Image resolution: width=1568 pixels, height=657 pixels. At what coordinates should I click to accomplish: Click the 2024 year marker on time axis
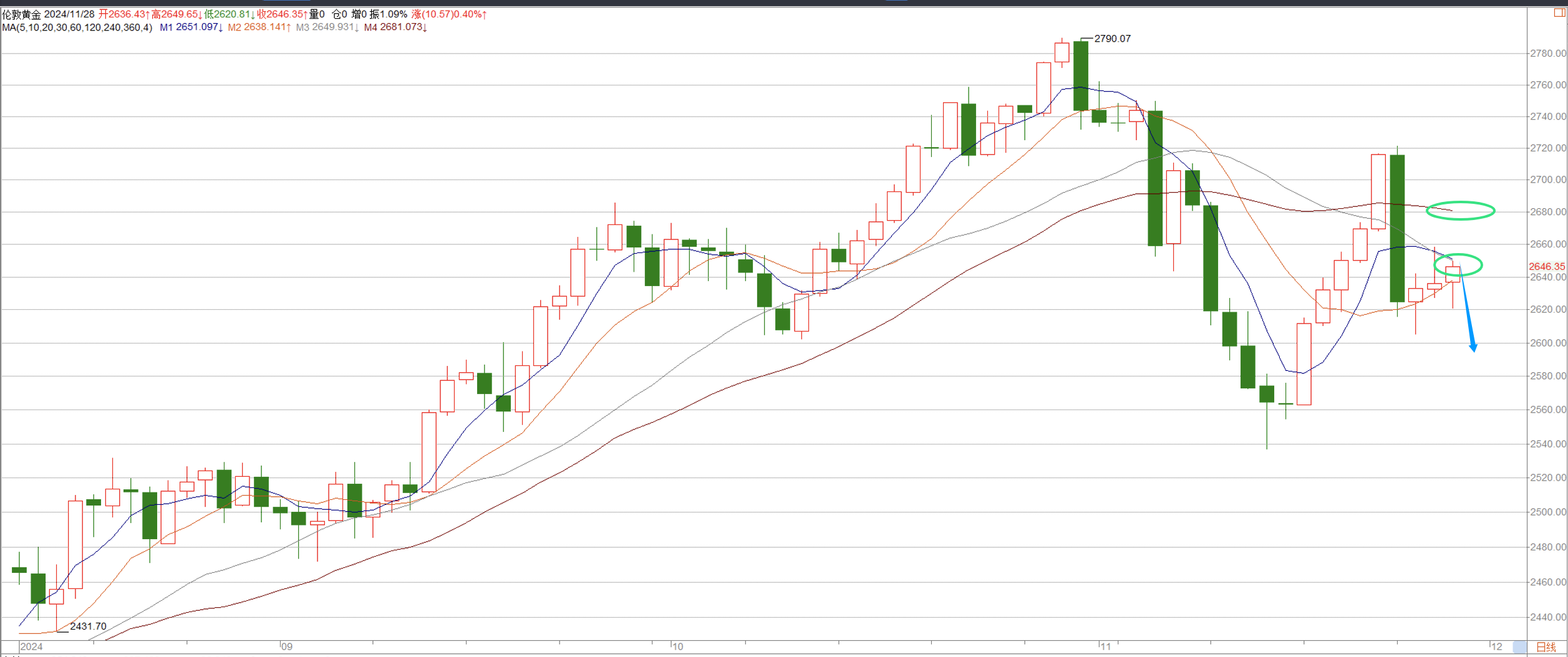point(31,647)
